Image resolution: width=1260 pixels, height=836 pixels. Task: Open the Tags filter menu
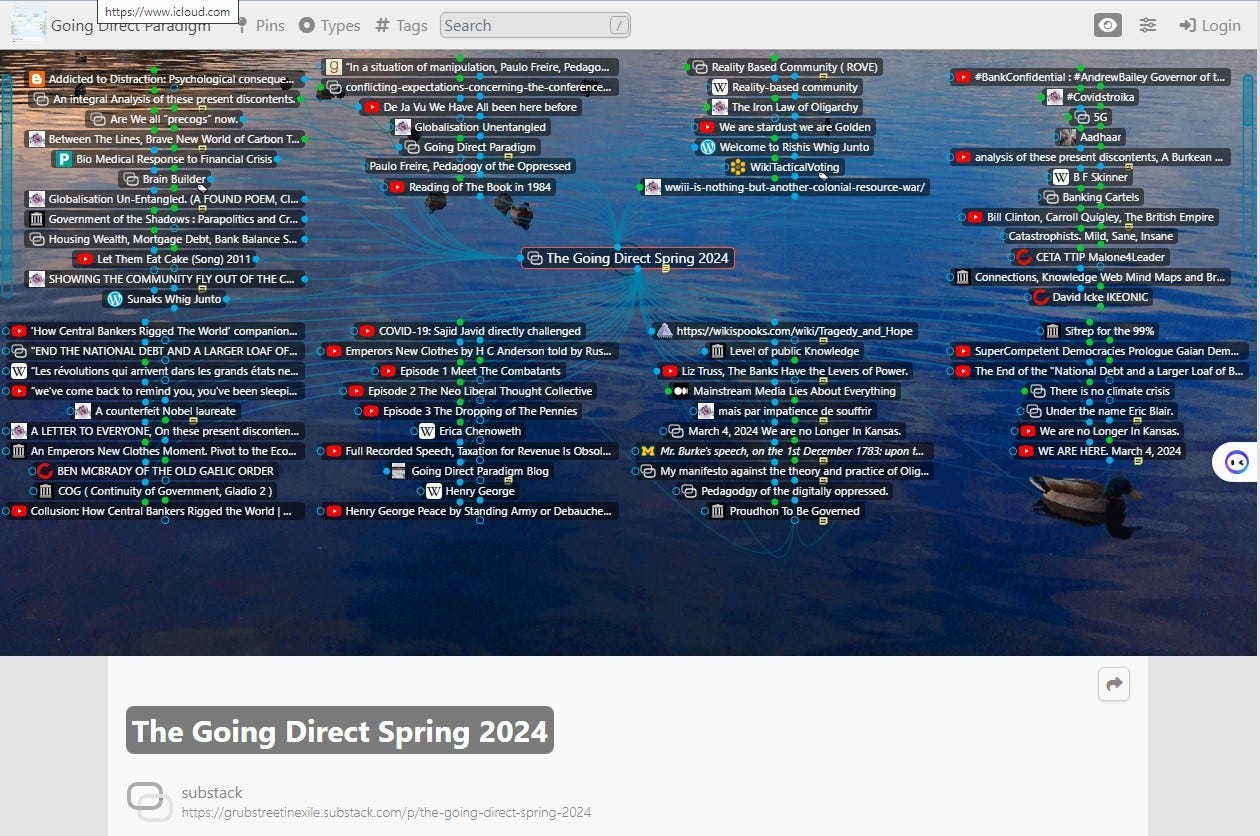[x=401, y=25]
